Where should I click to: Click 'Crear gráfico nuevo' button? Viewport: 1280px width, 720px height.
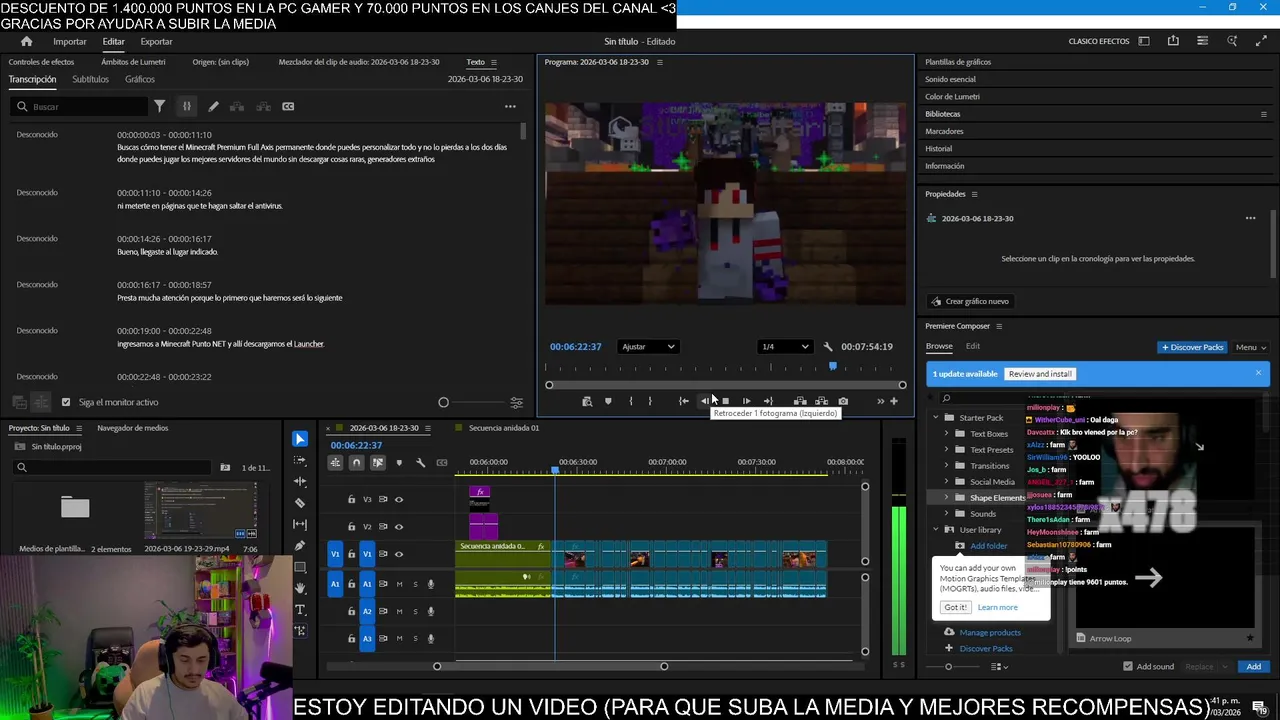[969, 301]
